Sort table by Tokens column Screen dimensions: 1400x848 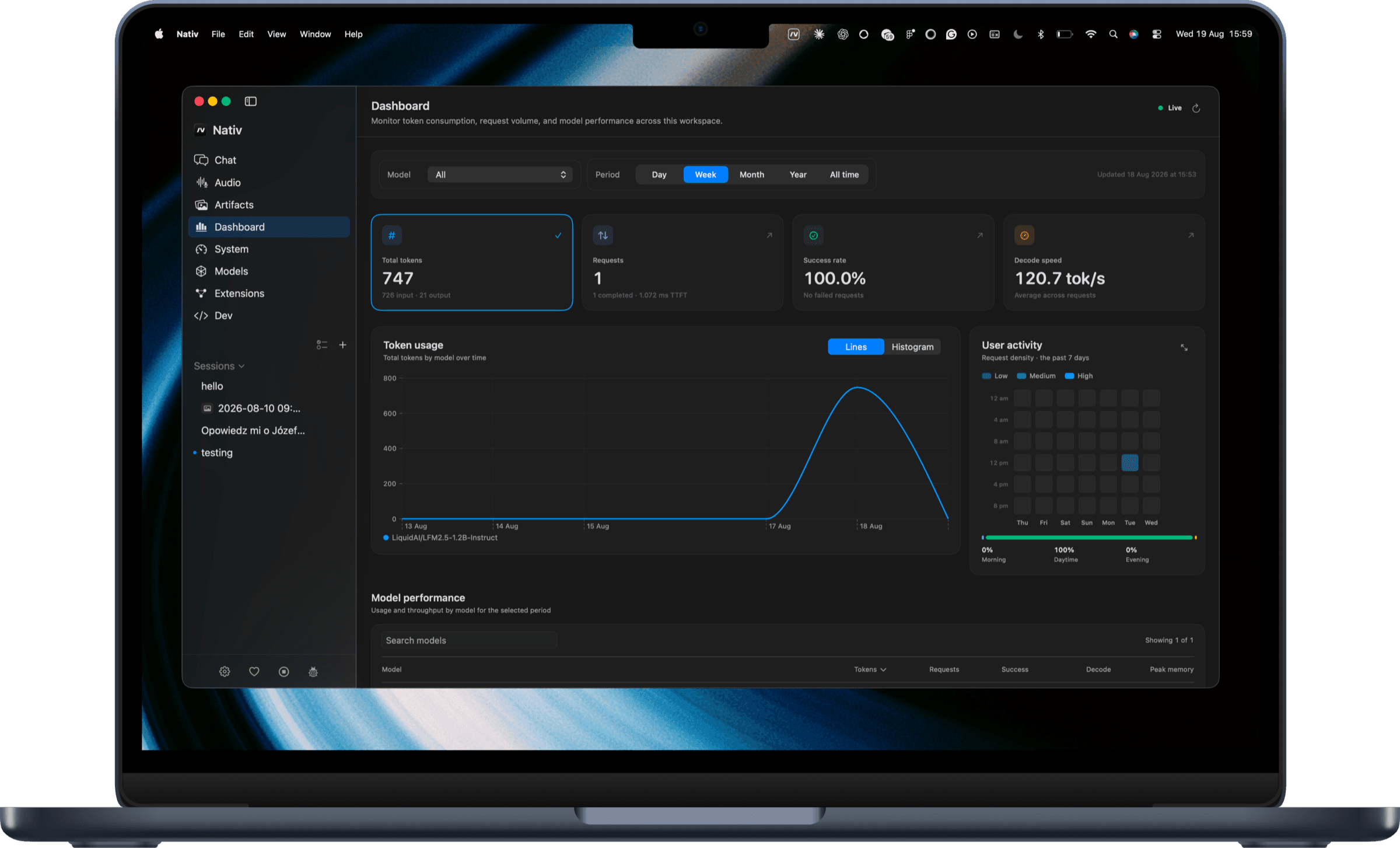coord(870,669)
